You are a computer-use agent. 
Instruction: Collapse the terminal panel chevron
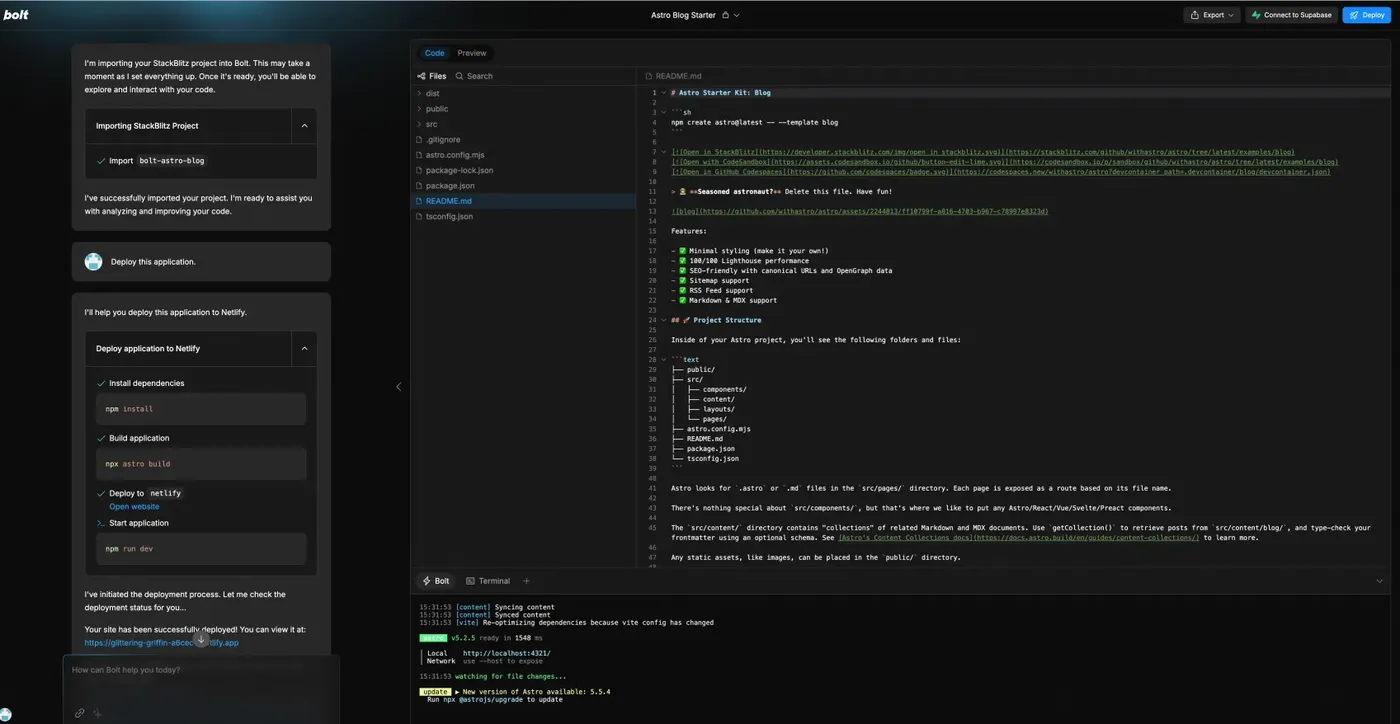(x=1379, y=581)
